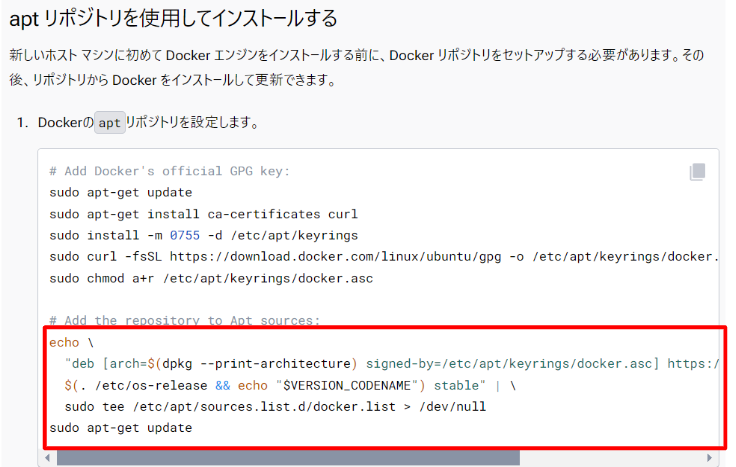Click the first 'sudo apt-get update' line
The width and height of the screenshot is (736, 467).
[x=121, y=193]
